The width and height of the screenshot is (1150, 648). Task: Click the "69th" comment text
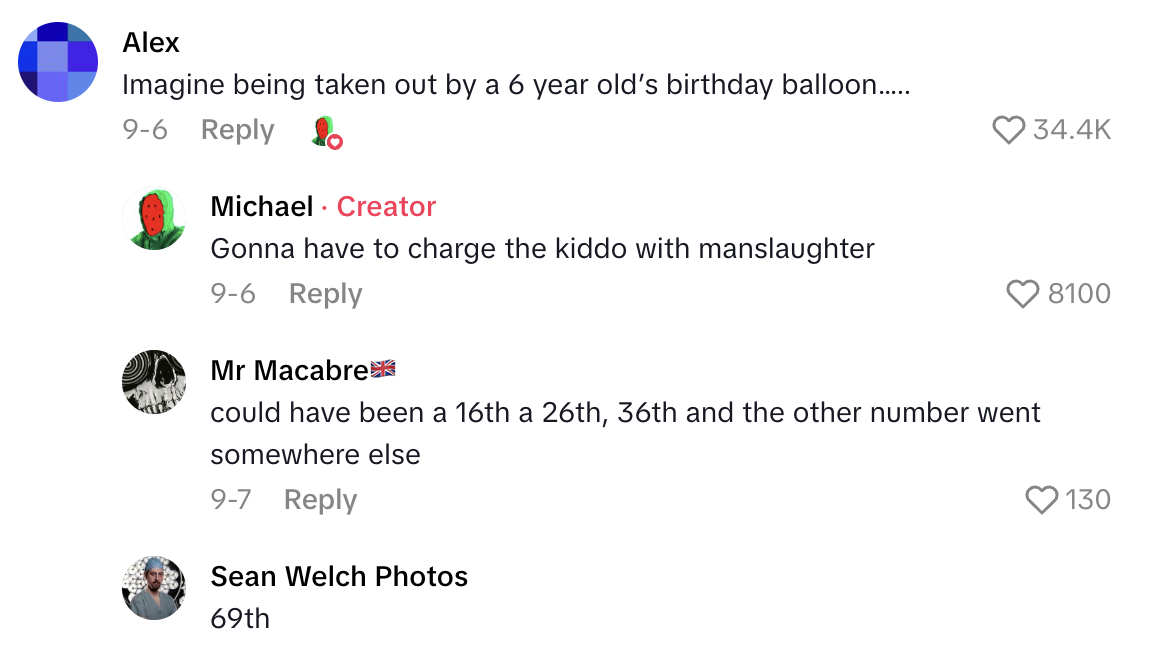point(240,618)
